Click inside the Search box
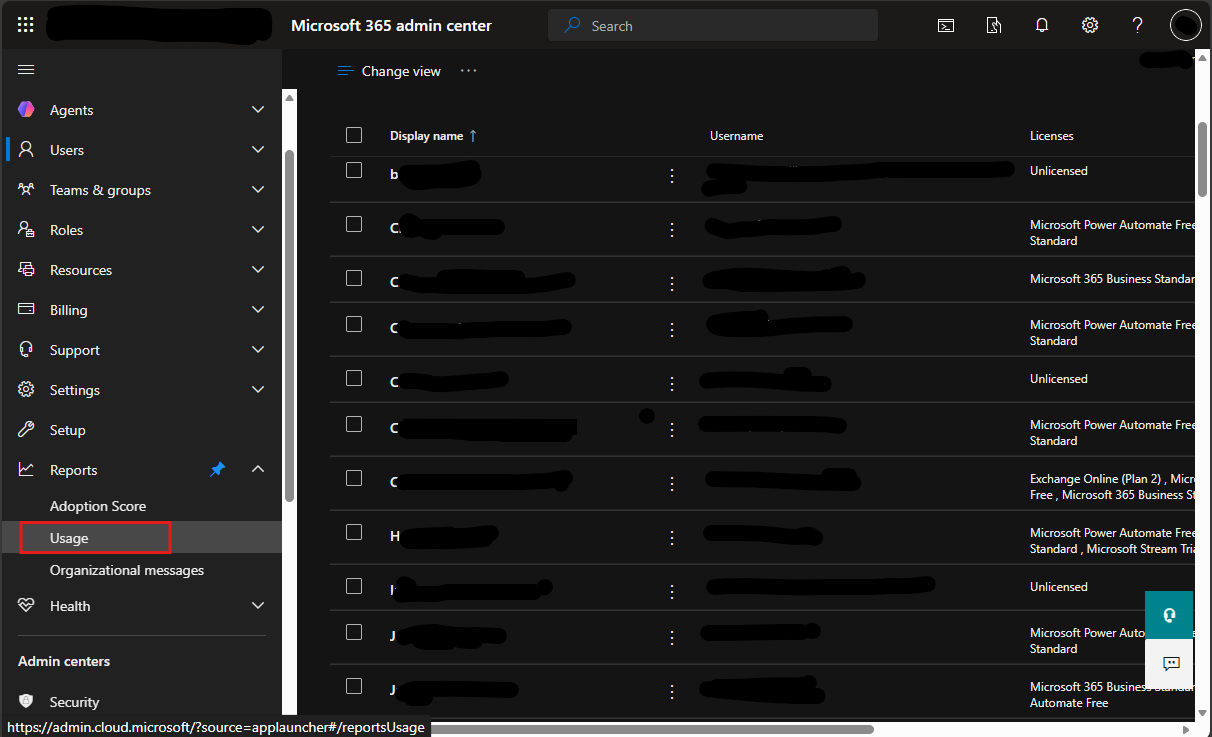The height and width of the screenshot is (737, 1212). 713,26
